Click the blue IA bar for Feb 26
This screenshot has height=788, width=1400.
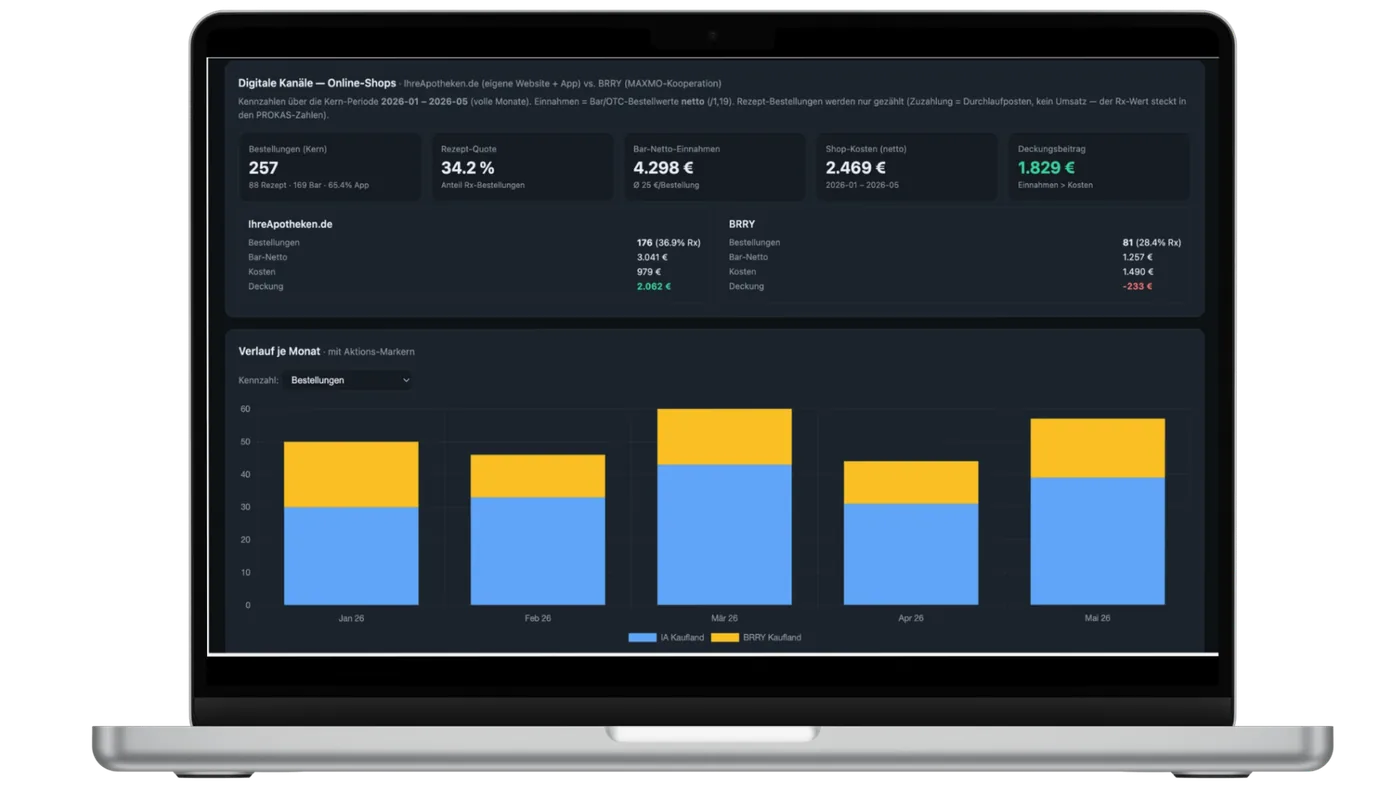click(x=538, y=551)
